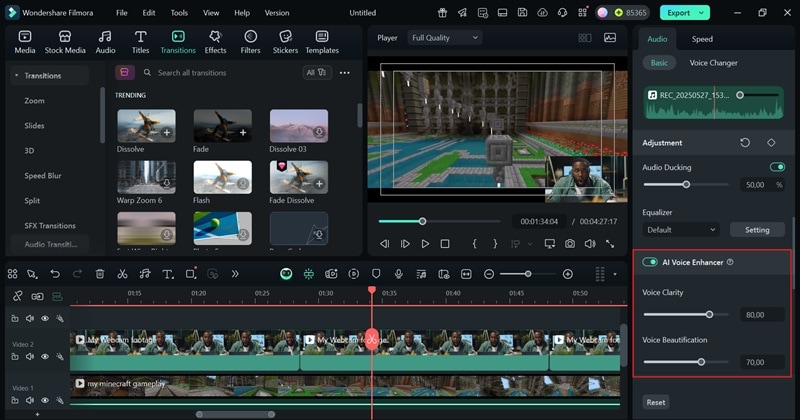
Task: Reset adjustment with circular arrow icon
Action: (745, 143)
